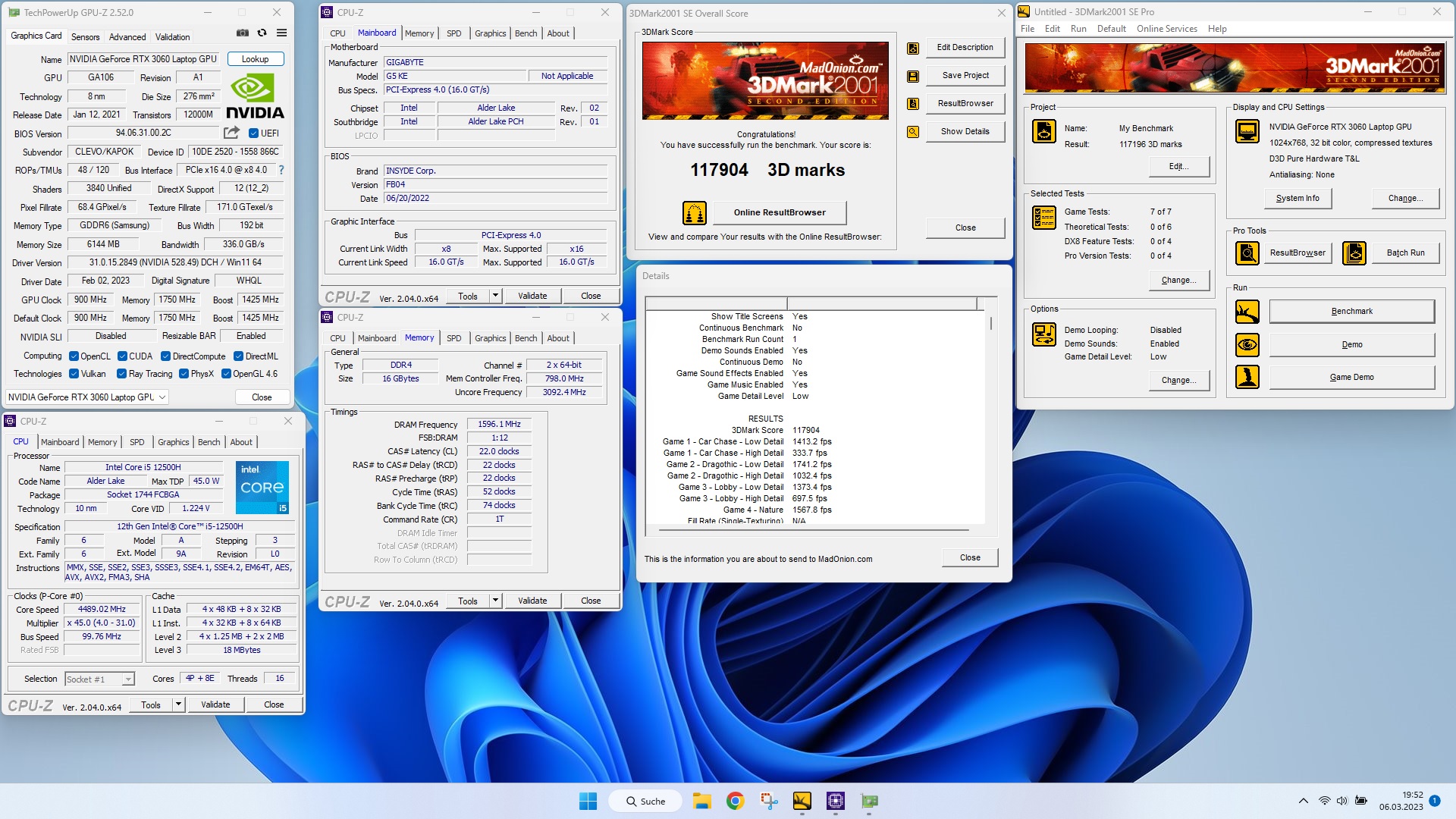This screenshot has height=819, width=1456.
Task: Open Socket #1 selection dropdown
Action: (x=99, y=679)
